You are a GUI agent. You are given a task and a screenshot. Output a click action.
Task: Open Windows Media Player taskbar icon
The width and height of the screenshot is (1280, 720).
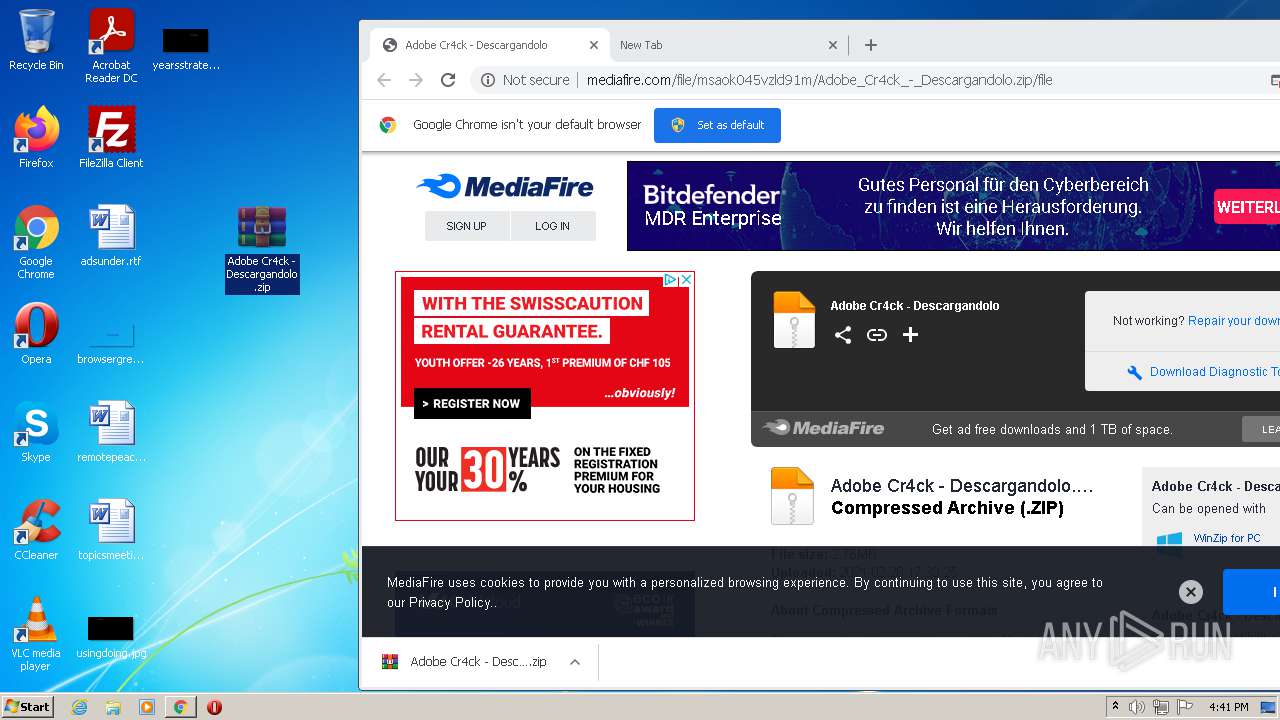pyautogui.click(x=147, y=707)
